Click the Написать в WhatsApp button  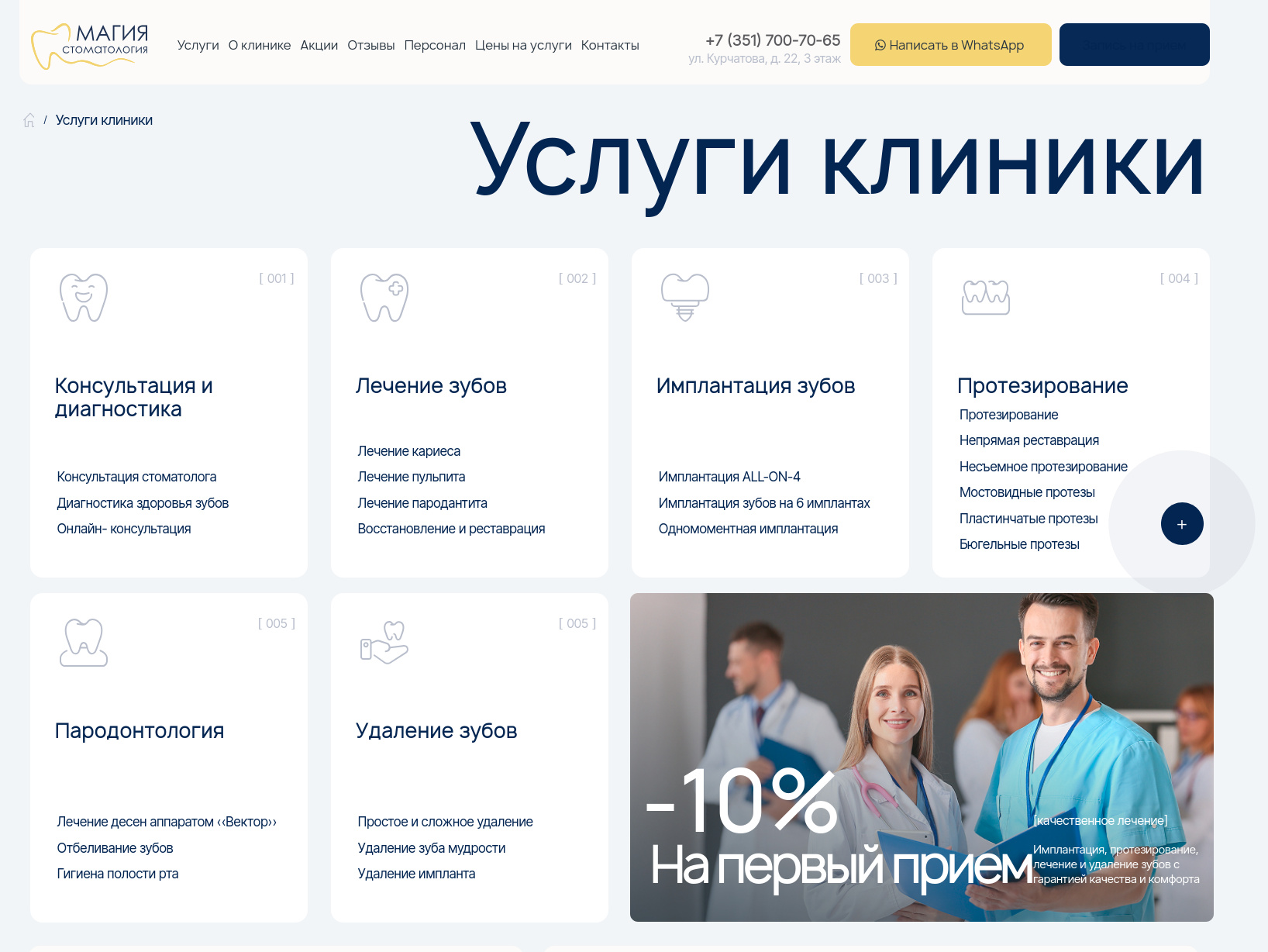(951, 45)
